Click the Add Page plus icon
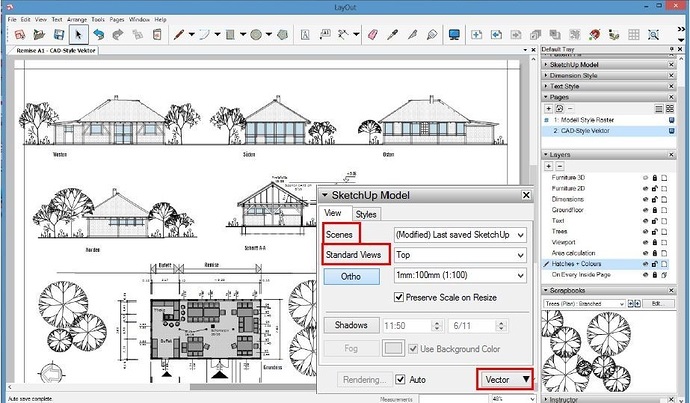The image size is (690, 403). coord(548,109)
